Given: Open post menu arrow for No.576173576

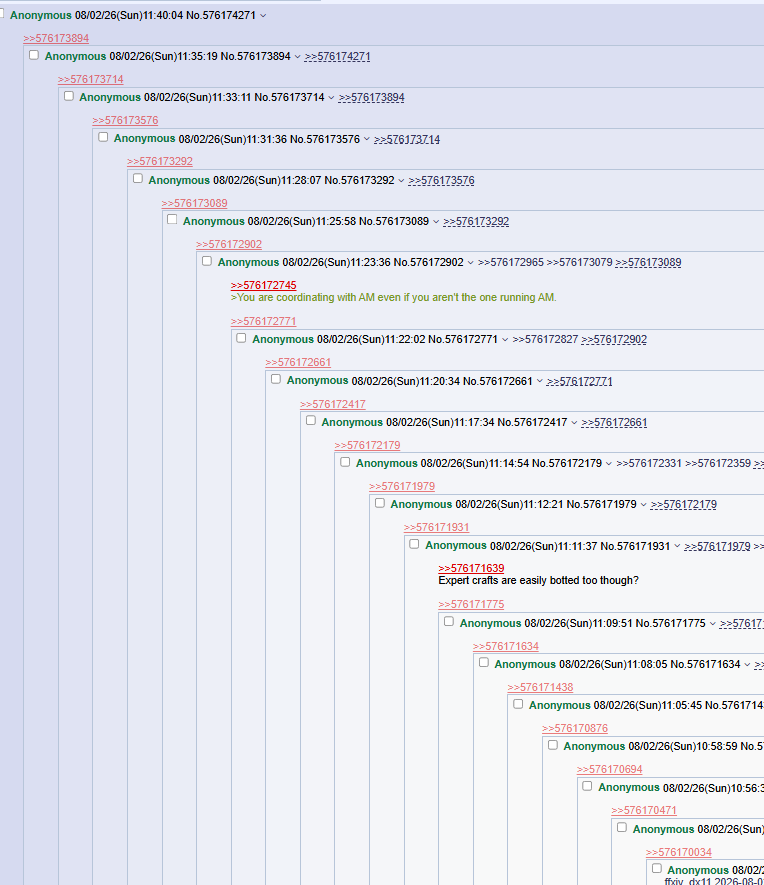Looking at the screenshot, I should pyautogui.click(x=367, y=139).
